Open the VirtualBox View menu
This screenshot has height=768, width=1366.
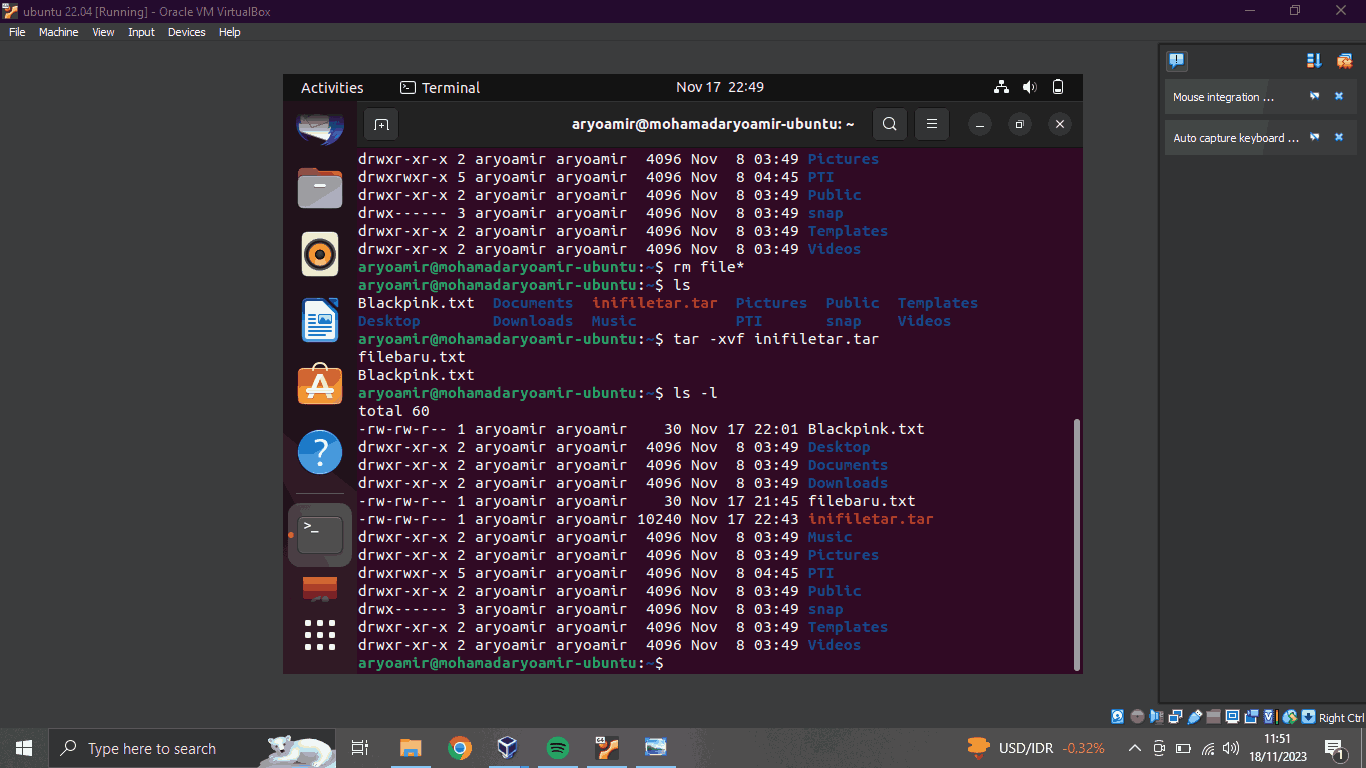[103, 32]
